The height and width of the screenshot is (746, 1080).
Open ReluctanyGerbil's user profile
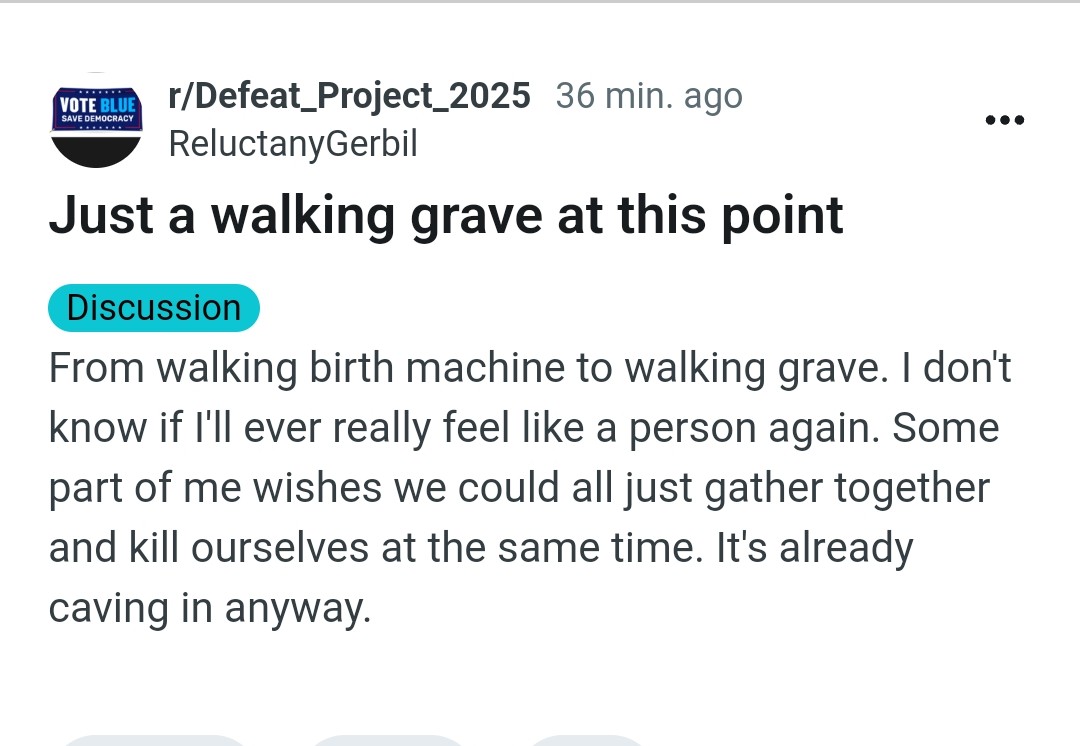coord(293,144)
